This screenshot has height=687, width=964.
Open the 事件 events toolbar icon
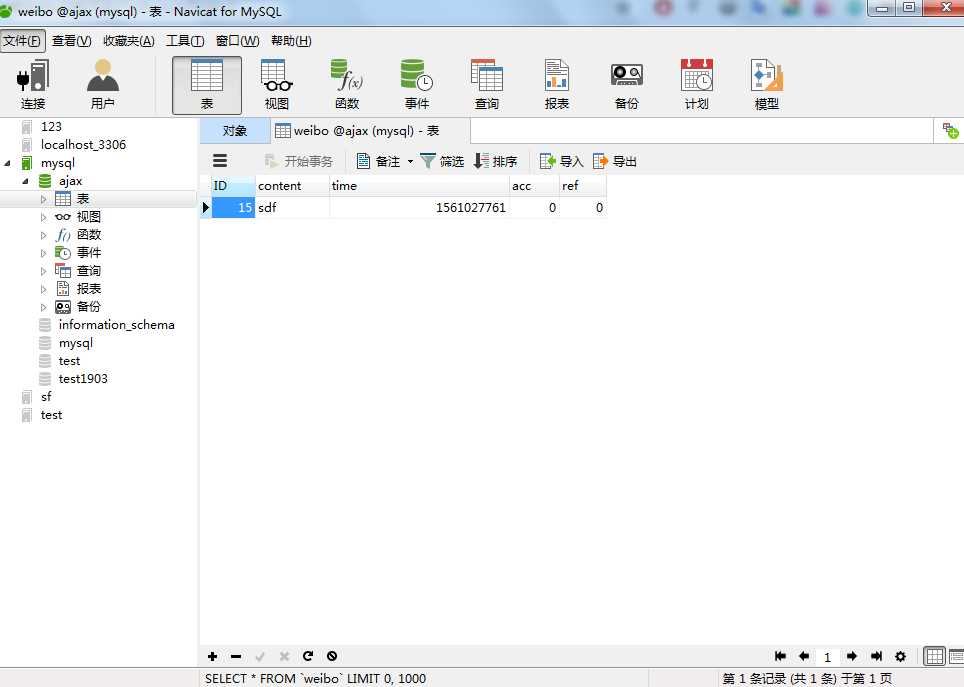coord(417,85)
